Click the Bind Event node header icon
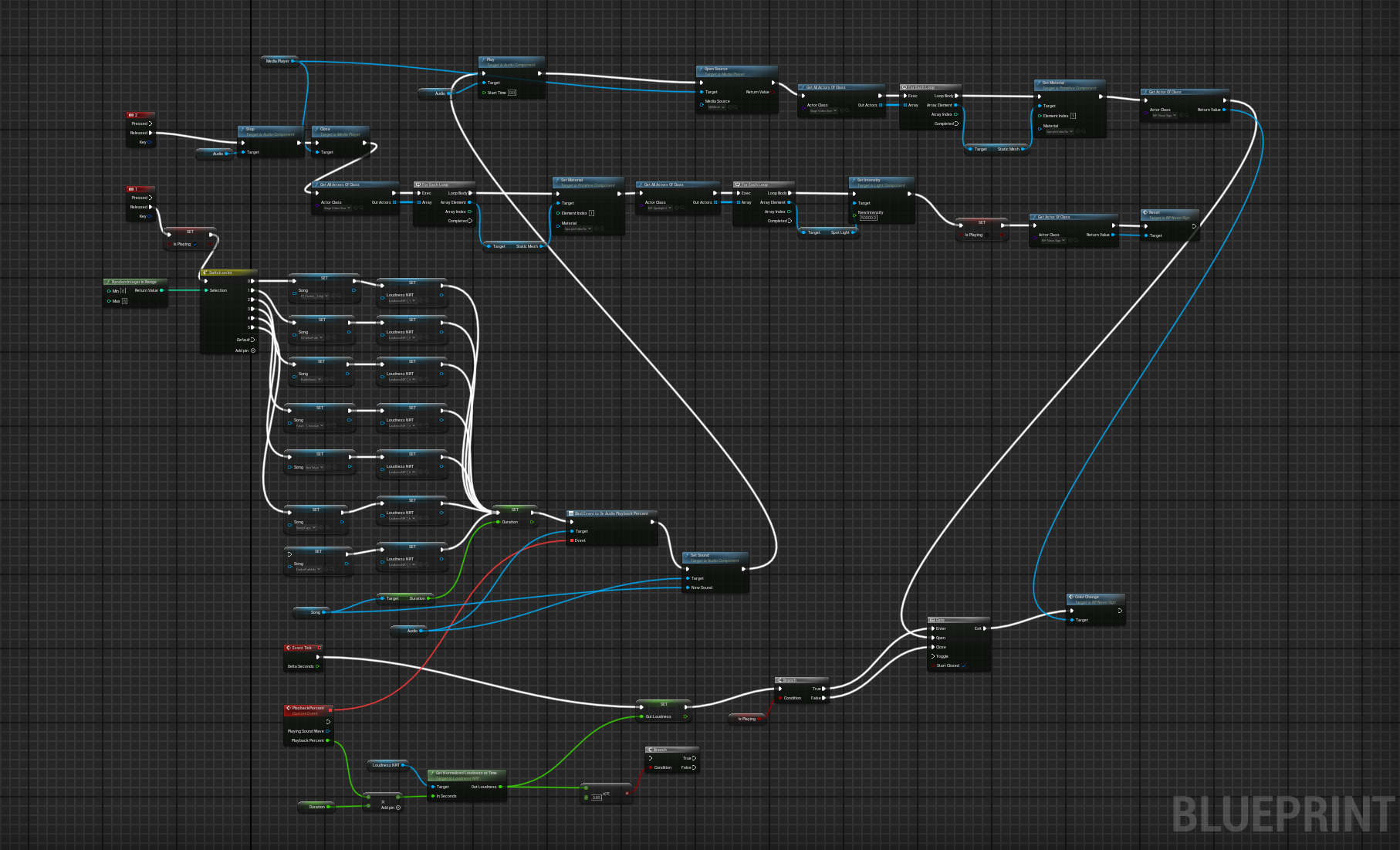This screenshot has height=850, width=1400. pos(571,513)
